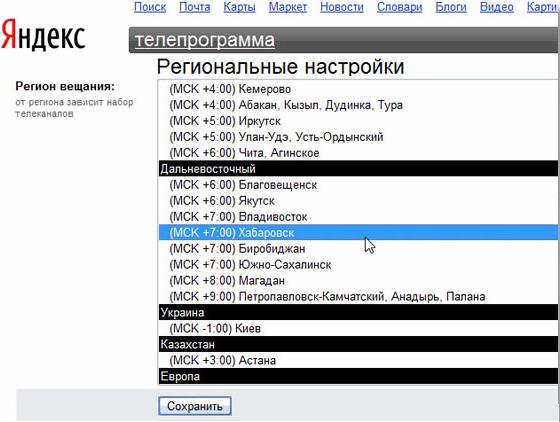The image size is (560, 422).
Task: Select the (МСК +7:00) Владивосток option
Action: [x=358, y=217]
